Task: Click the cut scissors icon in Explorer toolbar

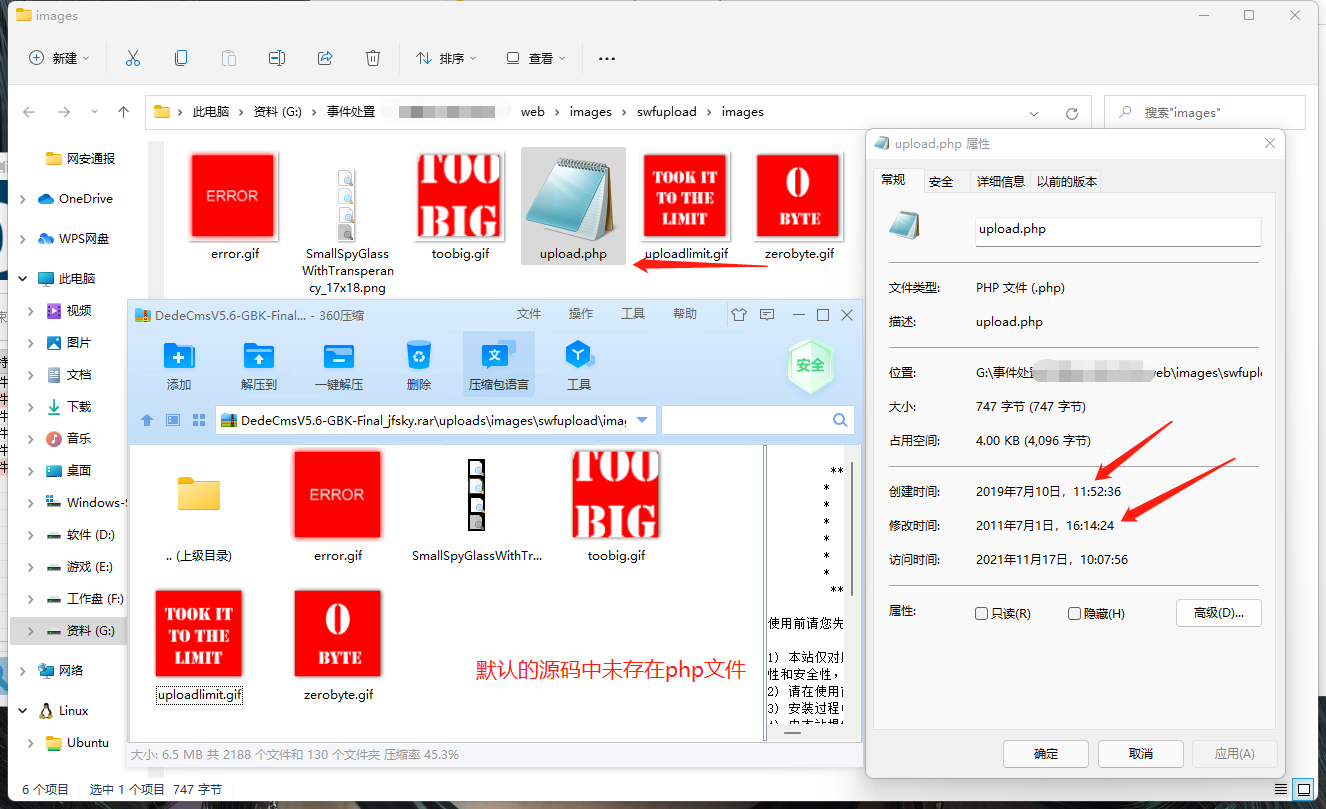Action: 133,58
